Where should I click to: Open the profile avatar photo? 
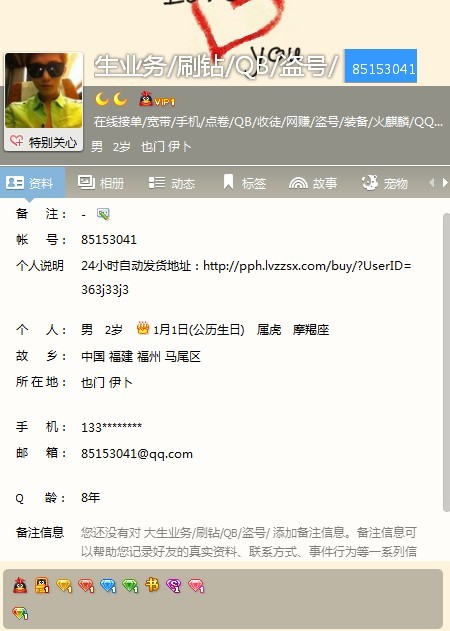click(43, 91)
